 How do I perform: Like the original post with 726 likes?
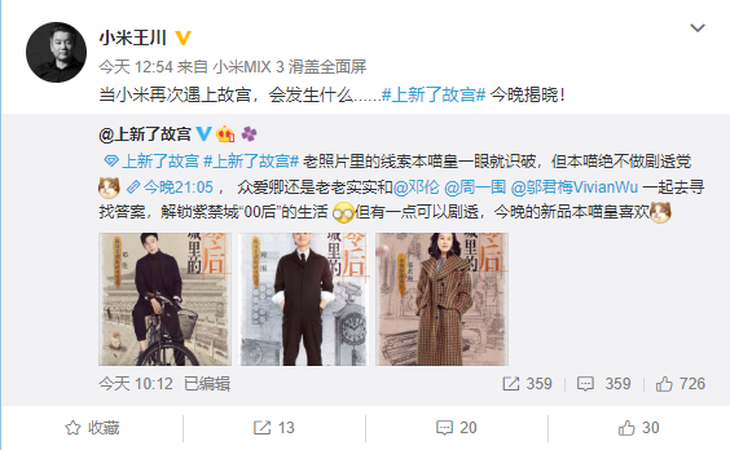click(x=680, y=384)
